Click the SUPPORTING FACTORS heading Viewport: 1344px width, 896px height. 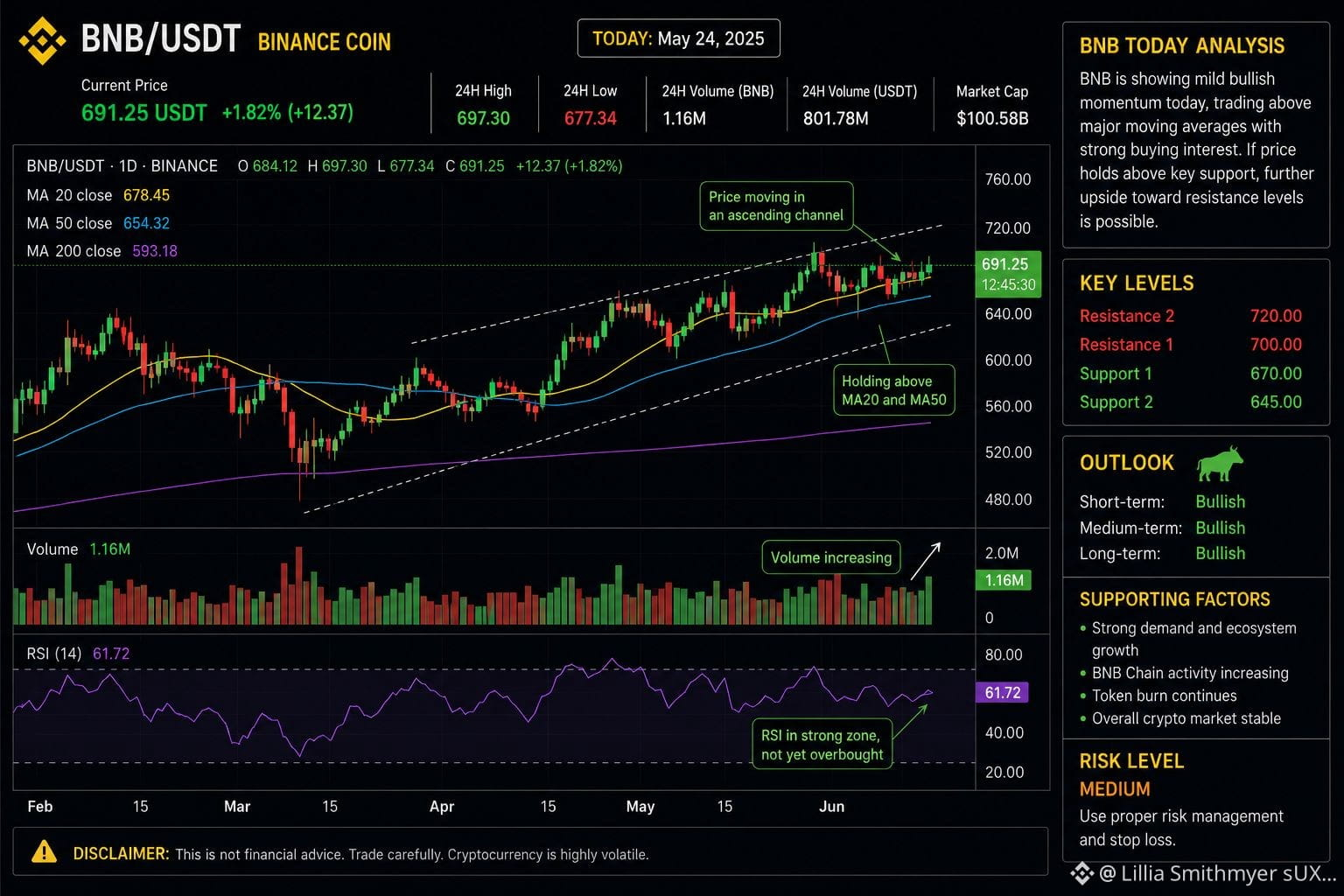(1174, 599)
